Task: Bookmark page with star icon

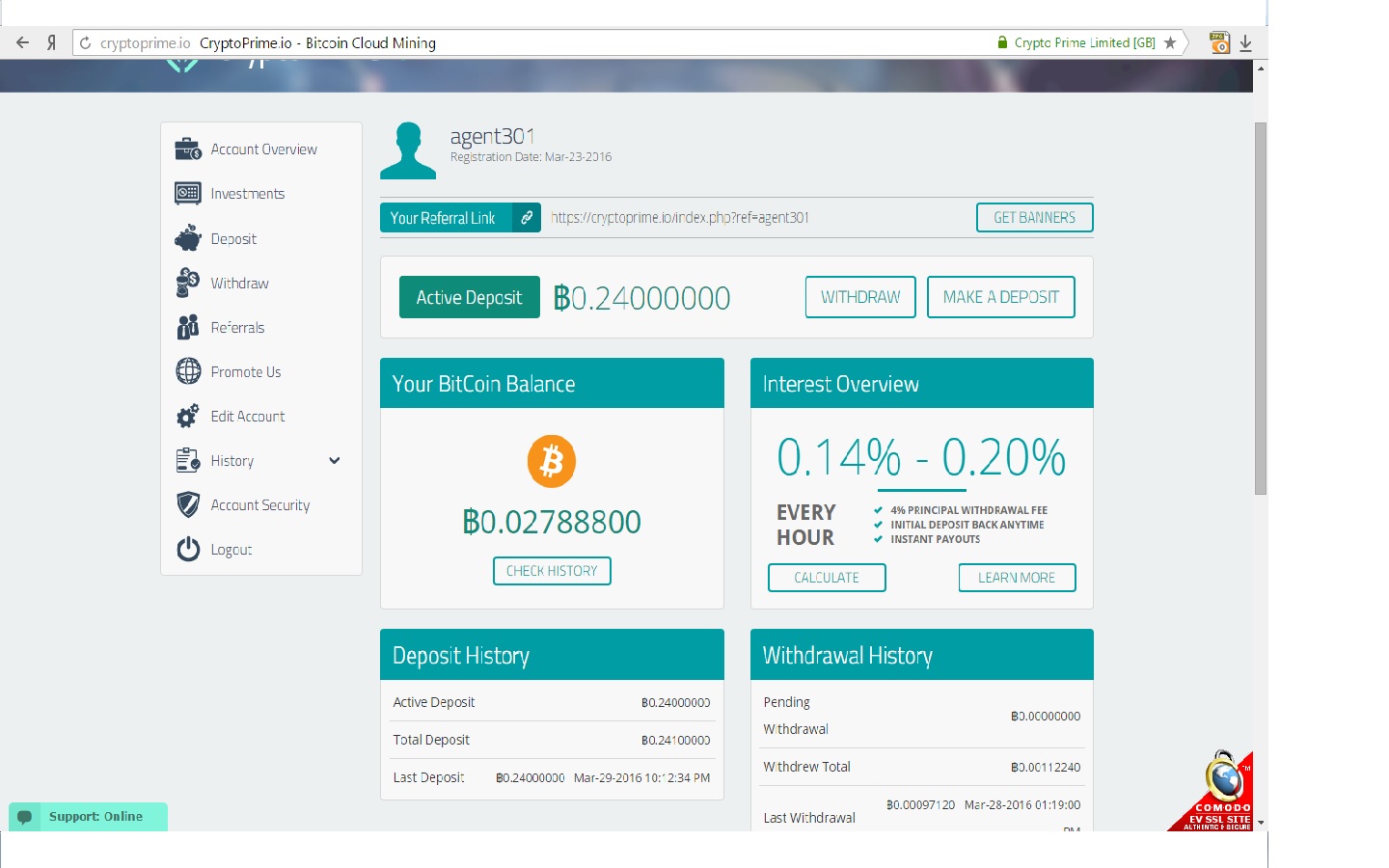Action: click(1170, 42)
